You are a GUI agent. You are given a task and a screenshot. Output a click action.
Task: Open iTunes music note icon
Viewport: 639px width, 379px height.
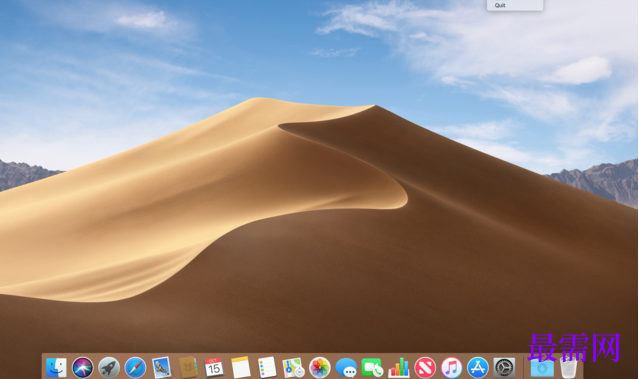tap(452, 368)
